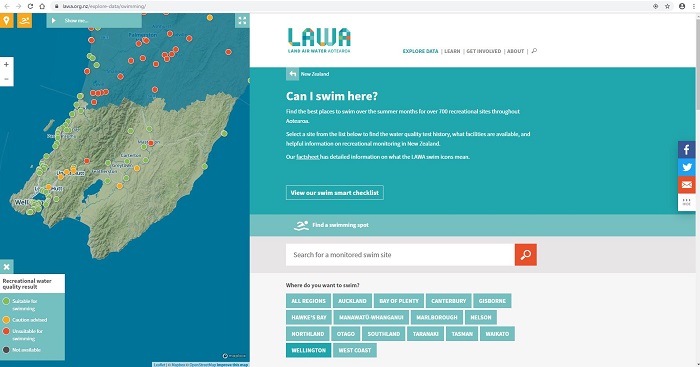Switch to the swimming layer icon
This screenshot has width=700, height=367.
(25, 21)
